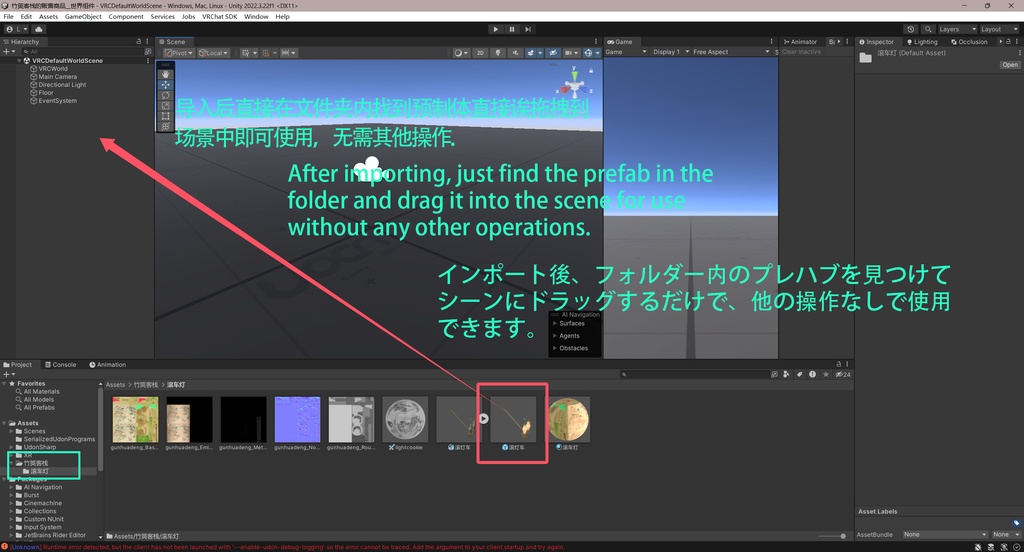Open the draw mode shading dropdown
The height and width of the screenshot is (552, 1024).
pyautogui.click(x=461, y=53)
